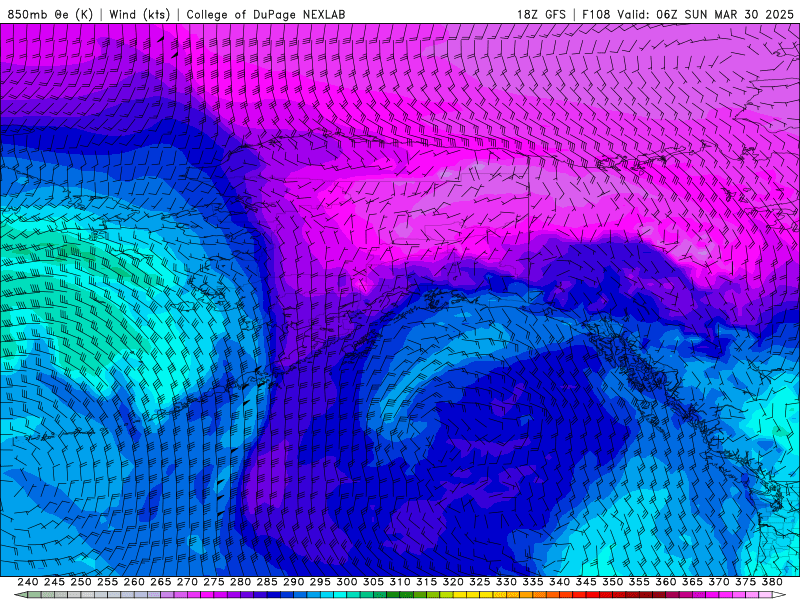Click the 370 color scale label
Viewport: 800px width, 600px height.
pos(719,582)
